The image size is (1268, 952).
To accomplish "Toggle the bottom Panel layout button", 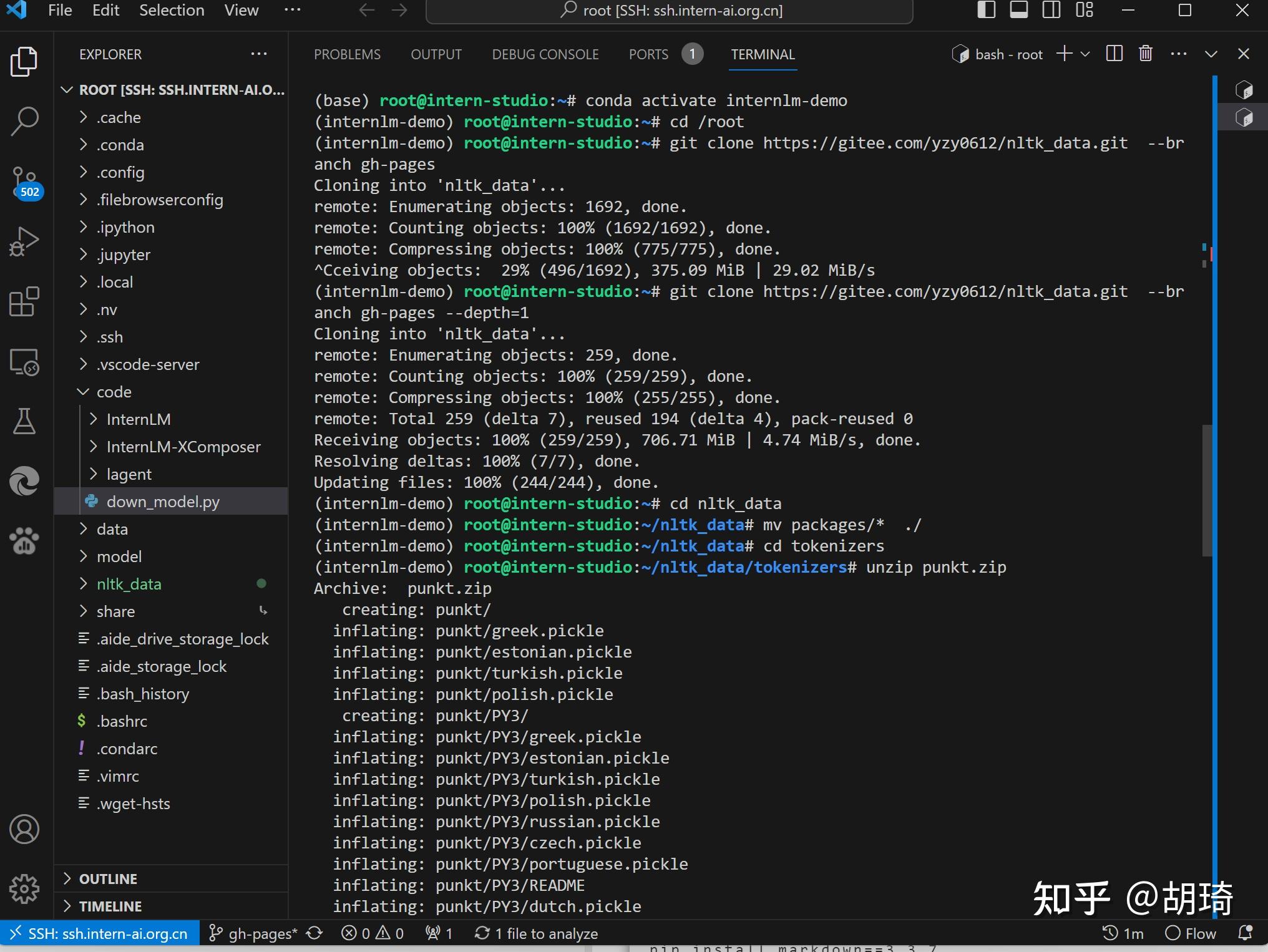I will (1019, 11).
